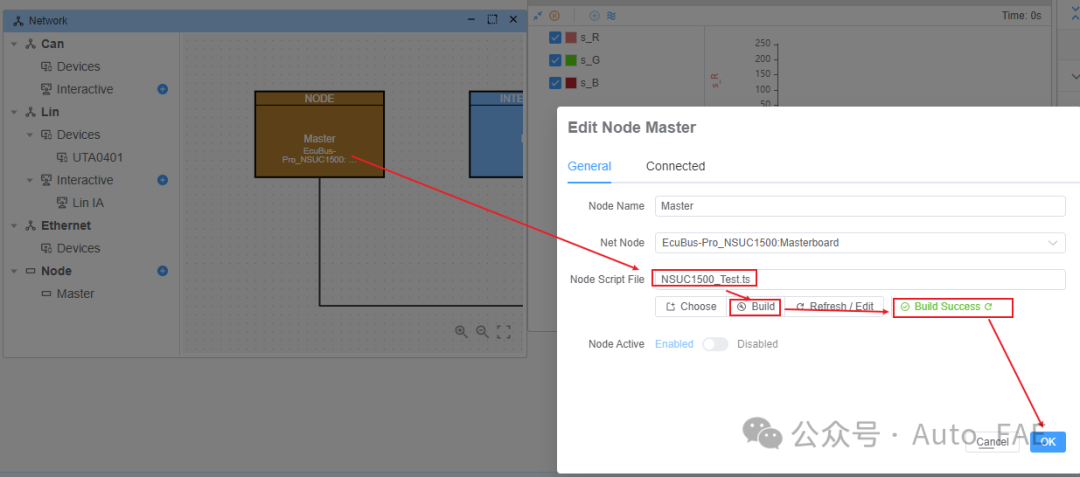Collapse the Can tree section

(14, 44)
